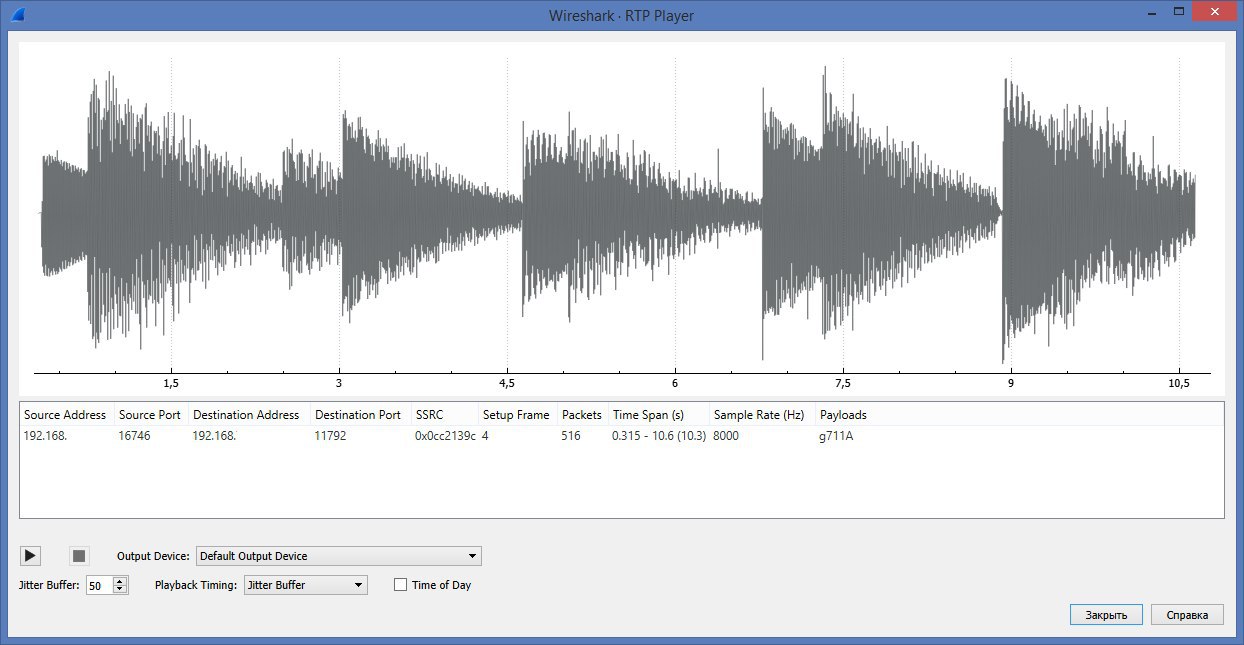Open the Output Device dropdown
The height and width of the screenshot is (645, 1244).
(x=339, y=556)
